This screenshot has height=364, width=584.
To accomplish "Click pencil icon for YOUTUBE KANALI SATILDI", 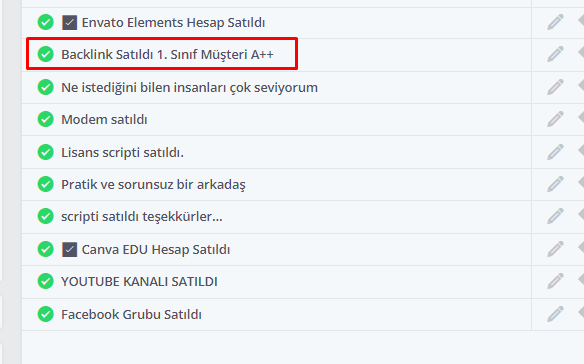I will point(555,281).
